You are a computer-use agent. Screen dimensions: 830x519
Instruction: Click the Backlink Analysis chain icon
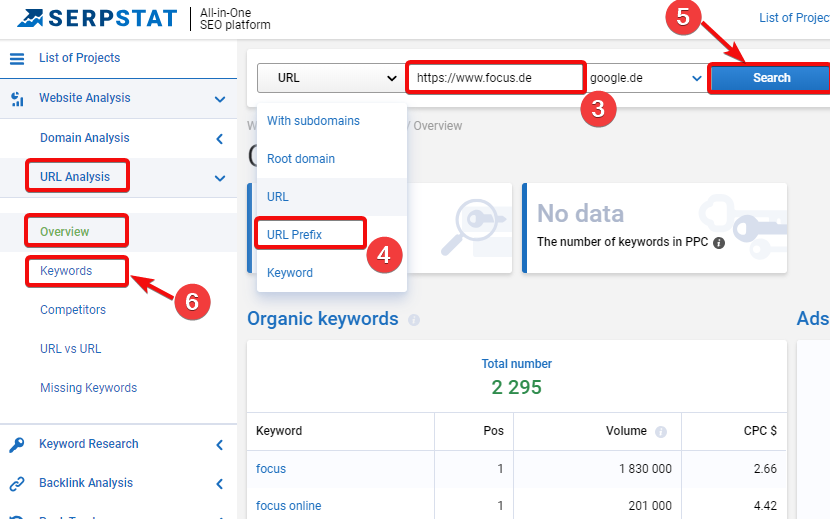[17, 484]
